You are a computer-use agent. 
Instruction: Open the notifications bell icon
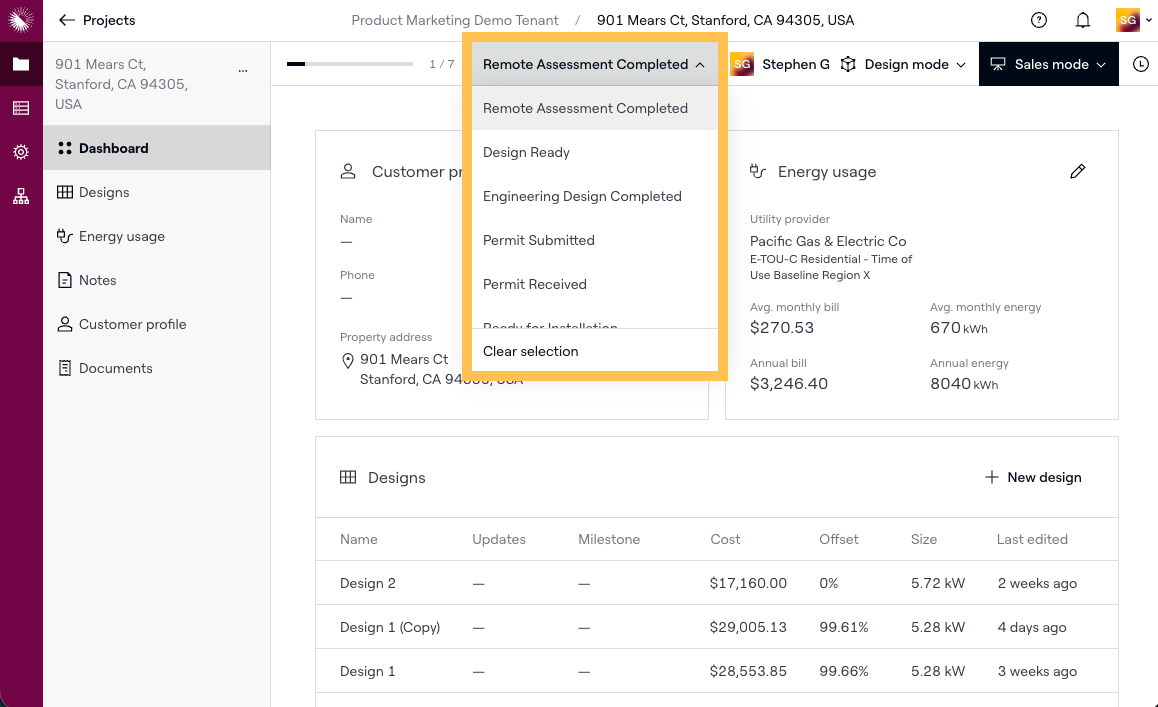click(1082, 20)
